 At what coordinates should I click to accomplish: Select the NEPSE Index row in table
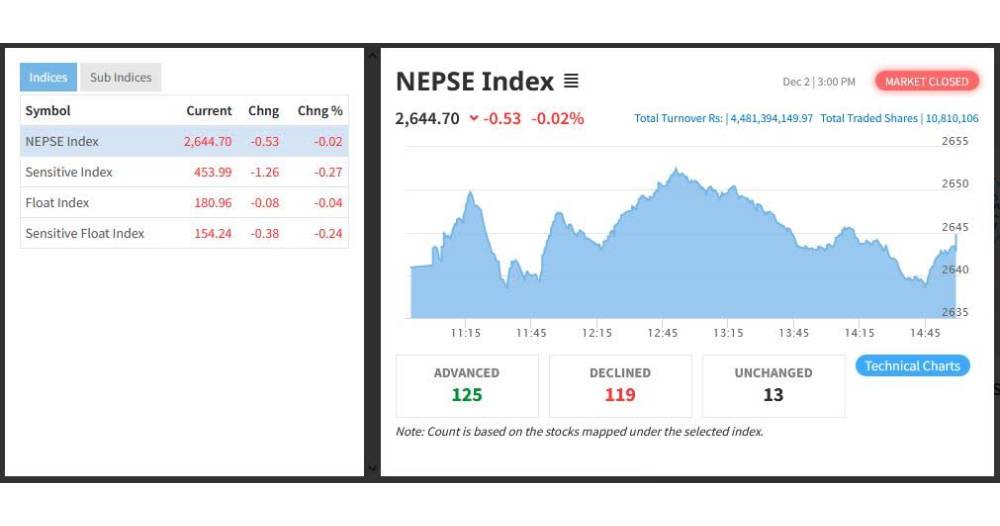(x=184, y=141)
